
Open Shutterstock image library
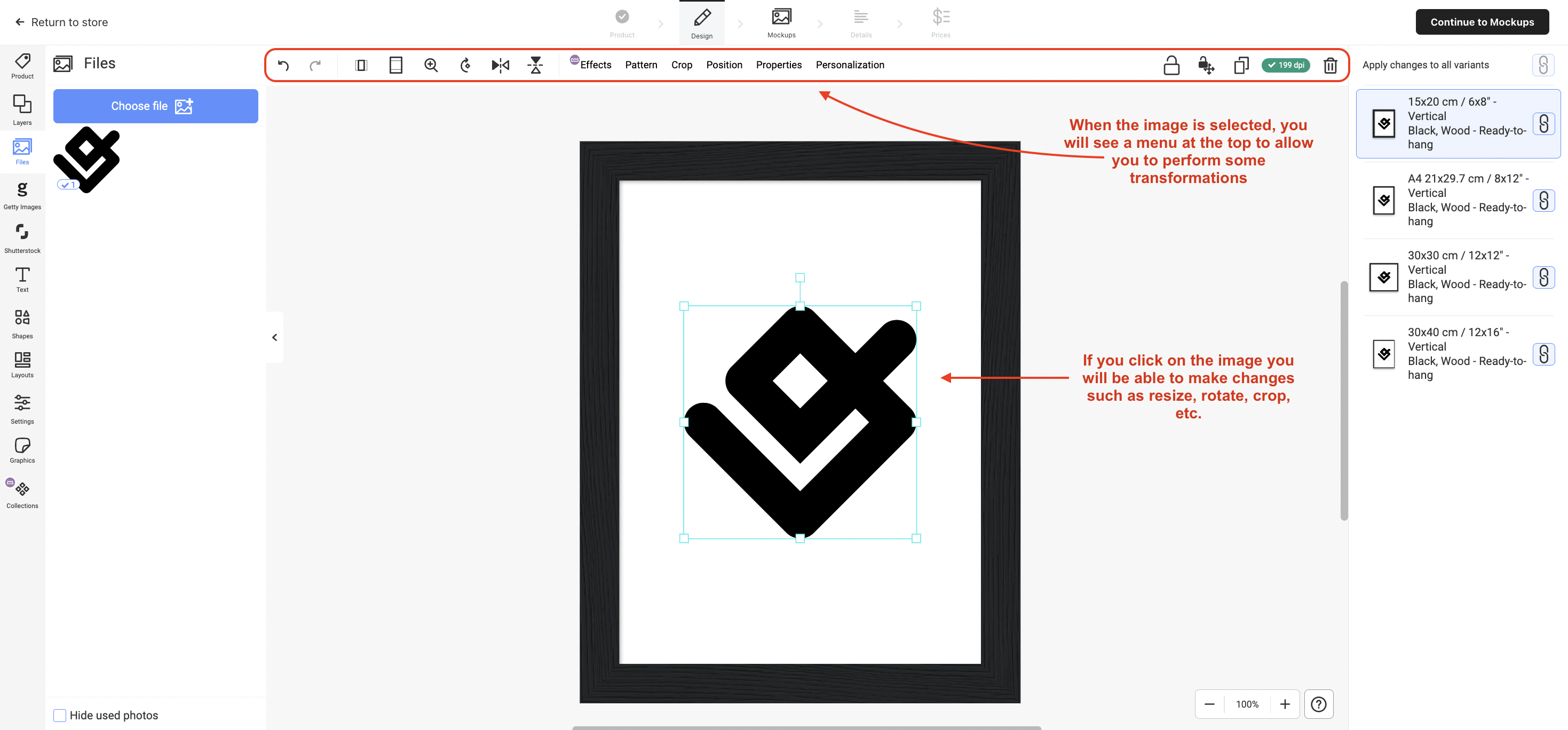[x=22, y=238]
